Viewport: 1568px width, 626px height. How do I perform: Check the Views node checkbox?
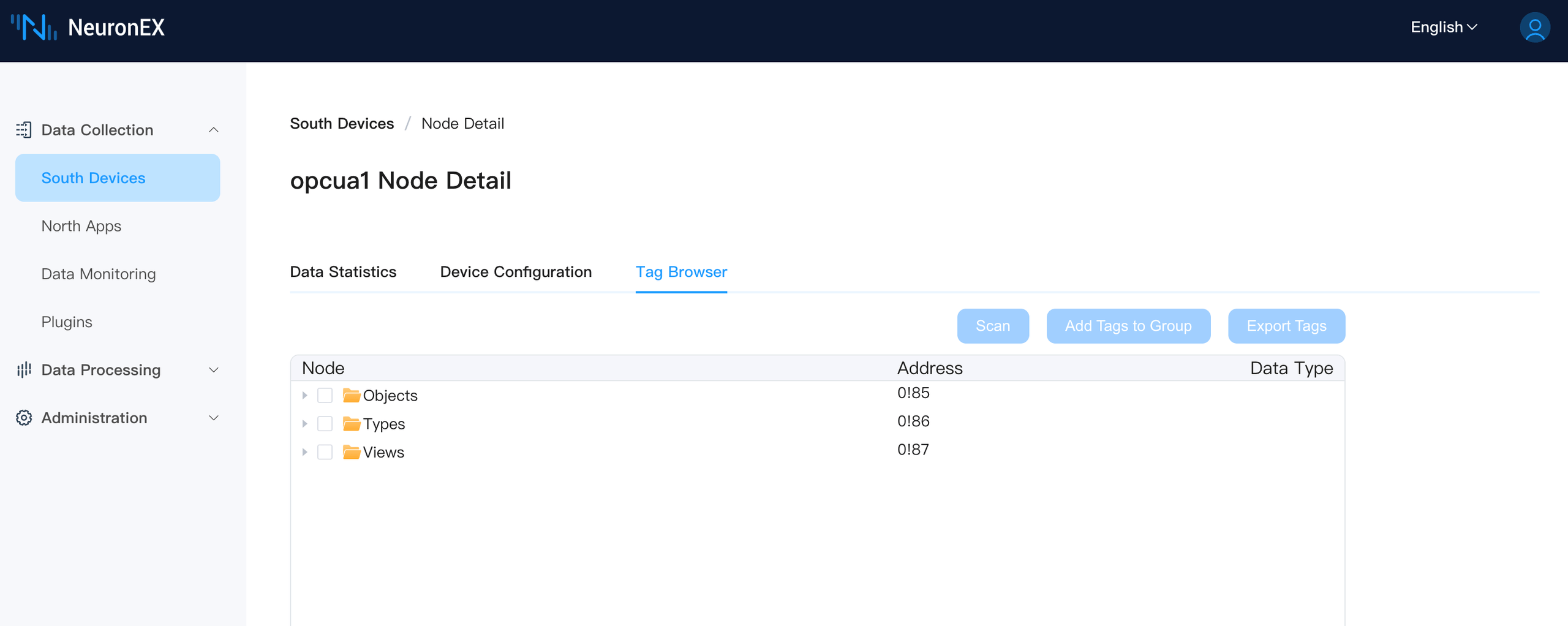click(x=325, y=451)
